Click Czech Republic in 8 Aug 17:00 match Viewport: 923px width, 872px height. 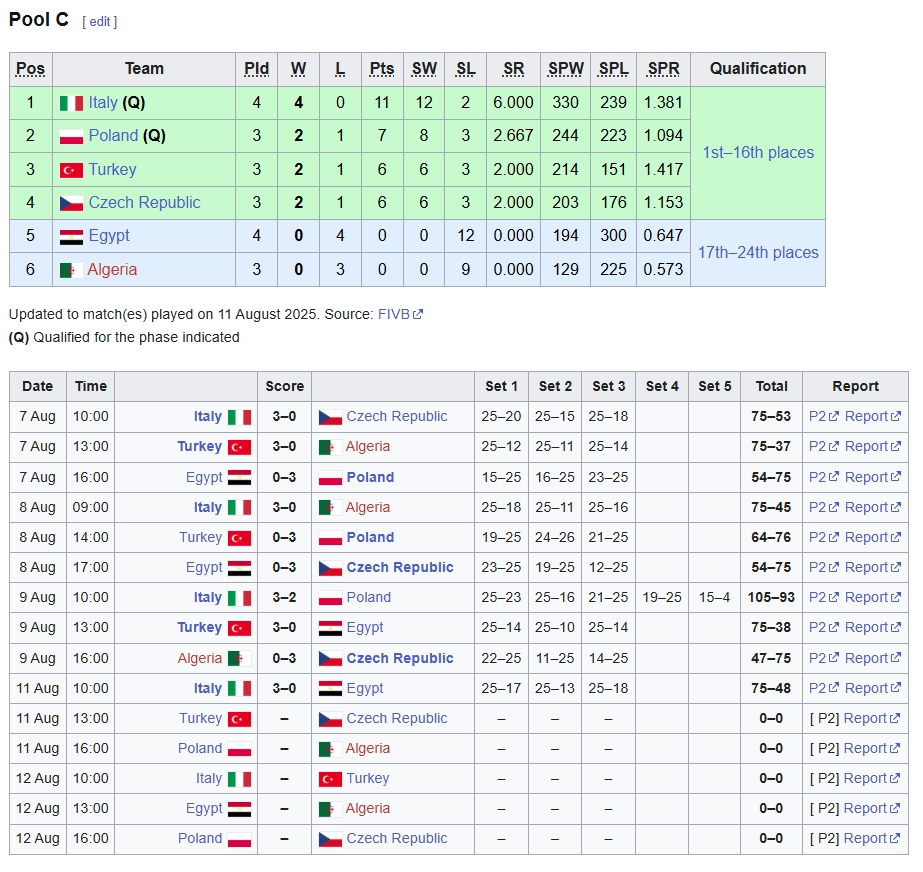[399, 568]
